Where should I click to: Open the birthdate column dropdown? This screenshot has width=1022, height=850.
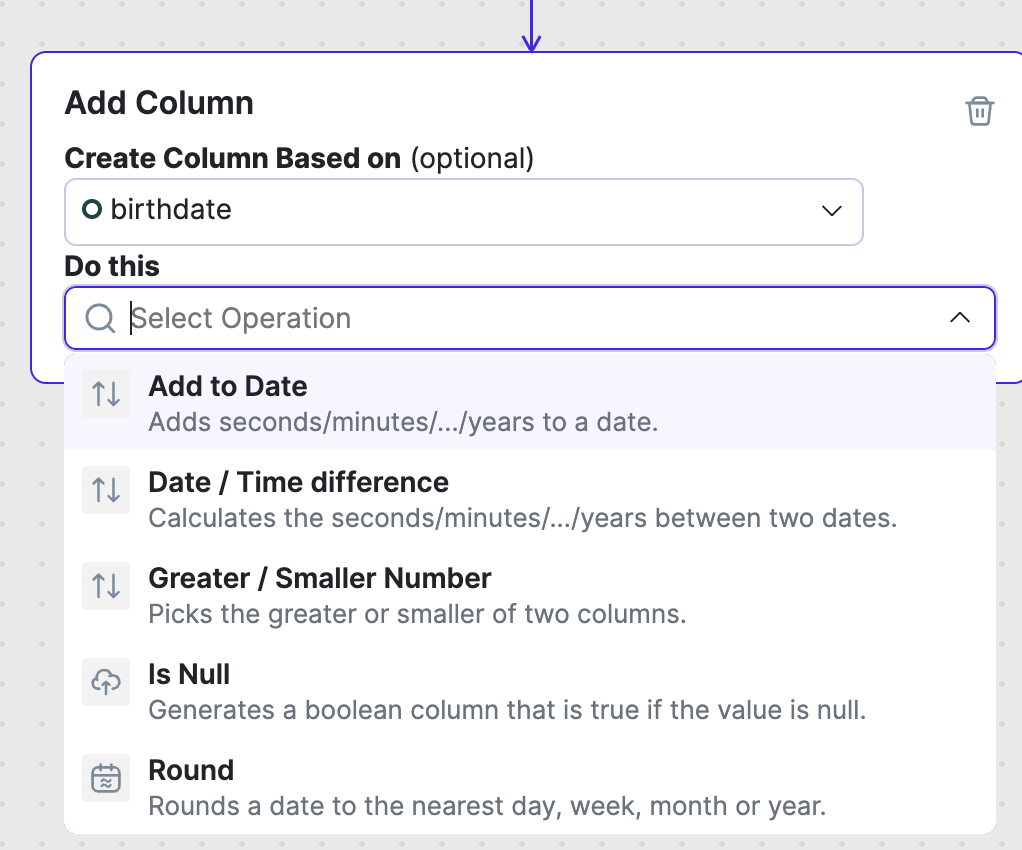pos(463,211)
